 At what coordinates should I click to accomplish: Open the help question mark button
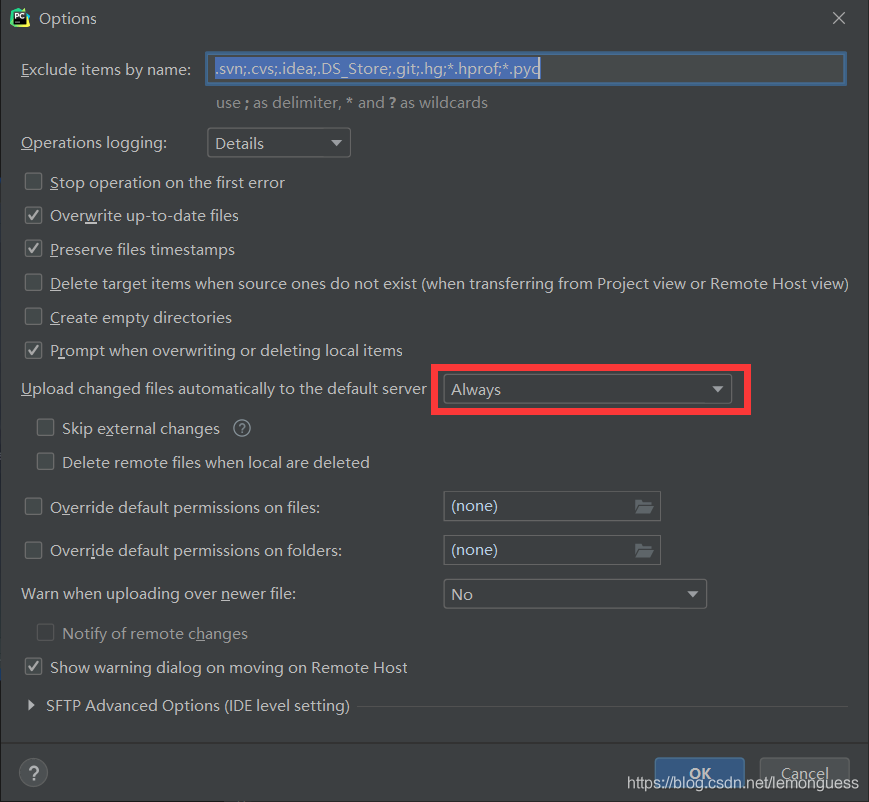point(33,773)
